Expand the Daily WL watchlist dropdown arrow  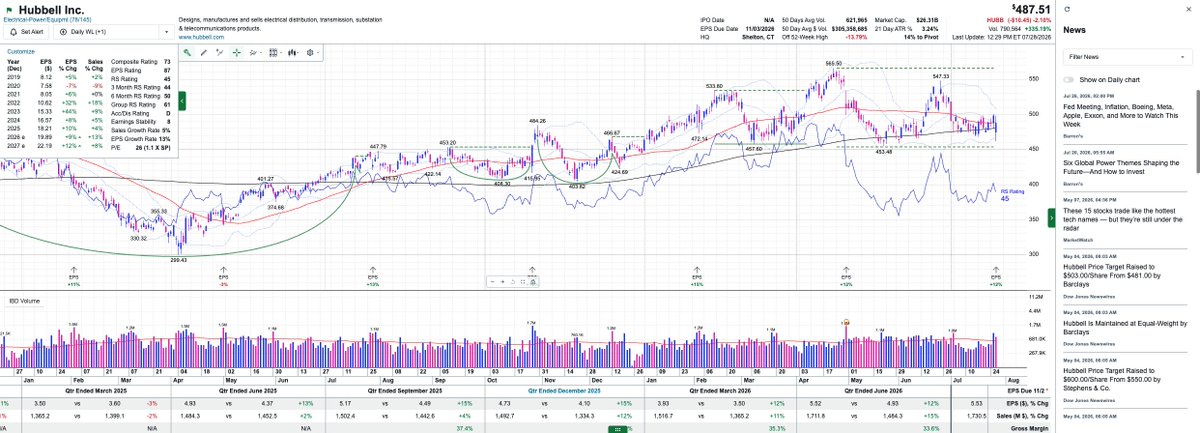(x=167, y=31)
